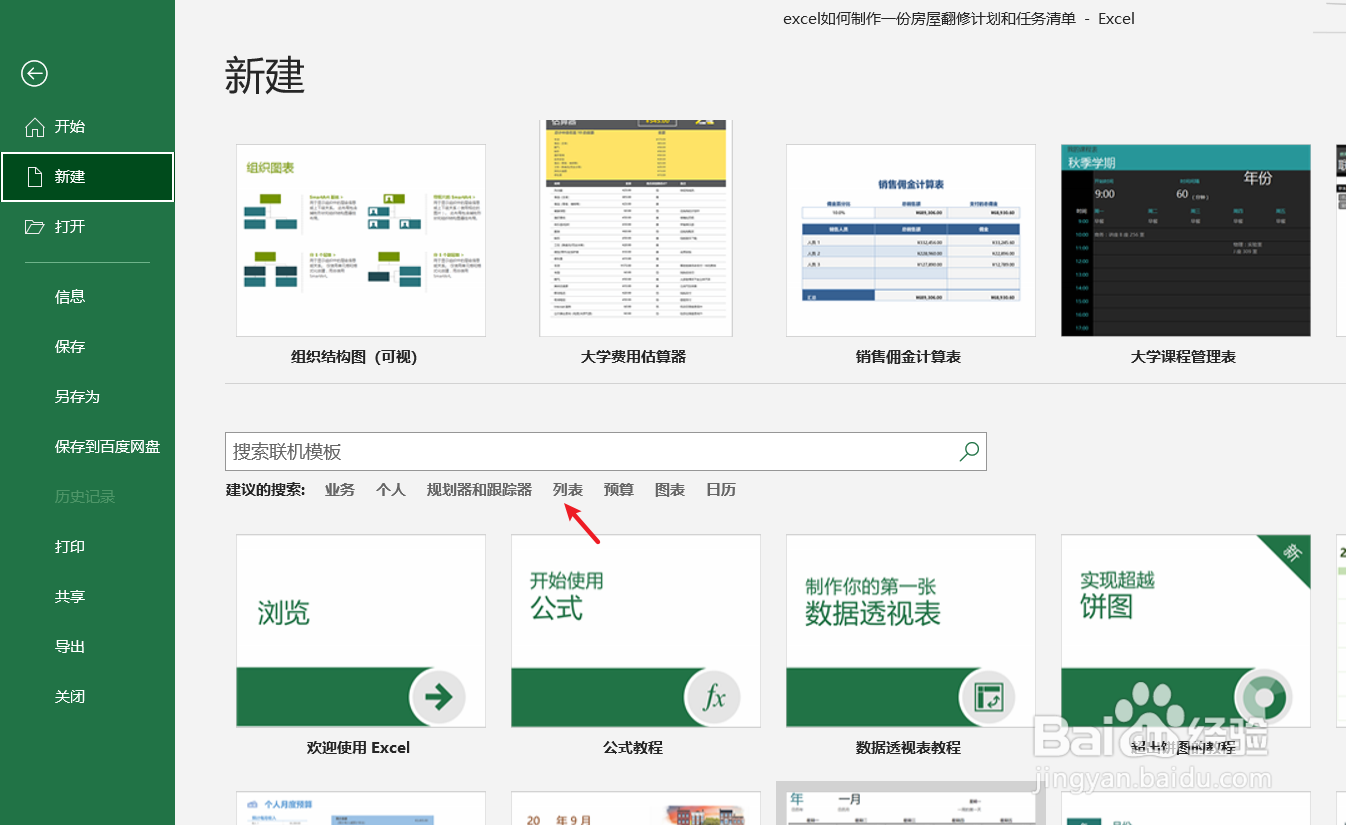Click suggested search 业务
Screen dimensions: 1346x825
tap(340, 490)
